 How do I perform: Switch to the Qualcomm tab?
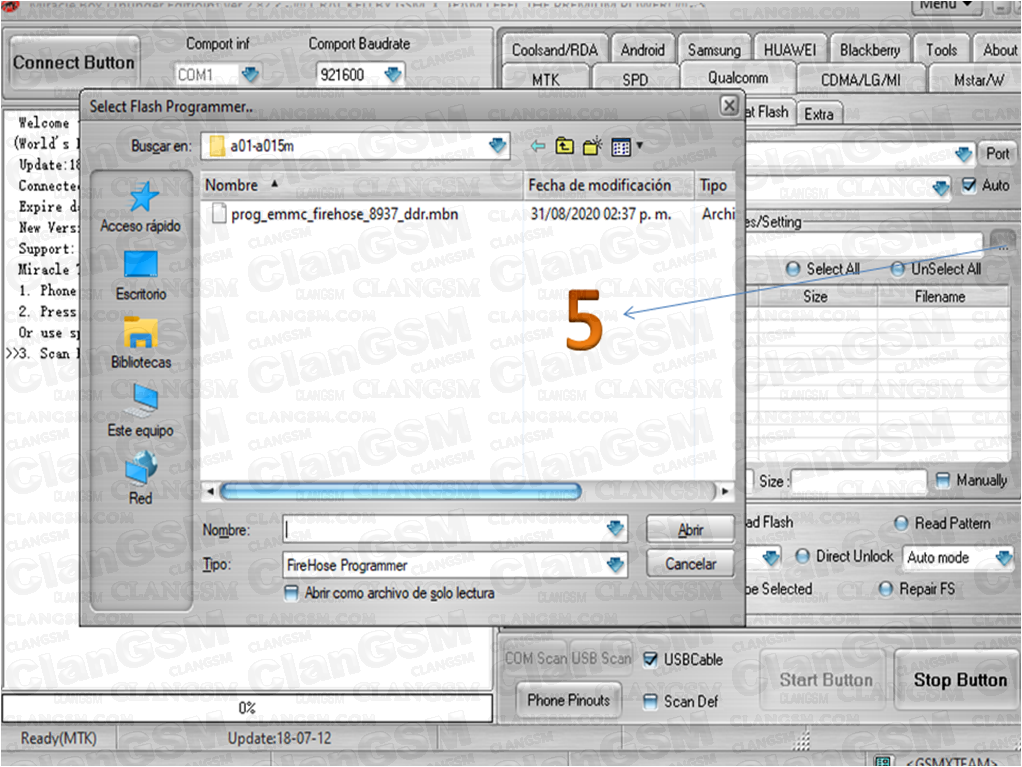[737, 78]
